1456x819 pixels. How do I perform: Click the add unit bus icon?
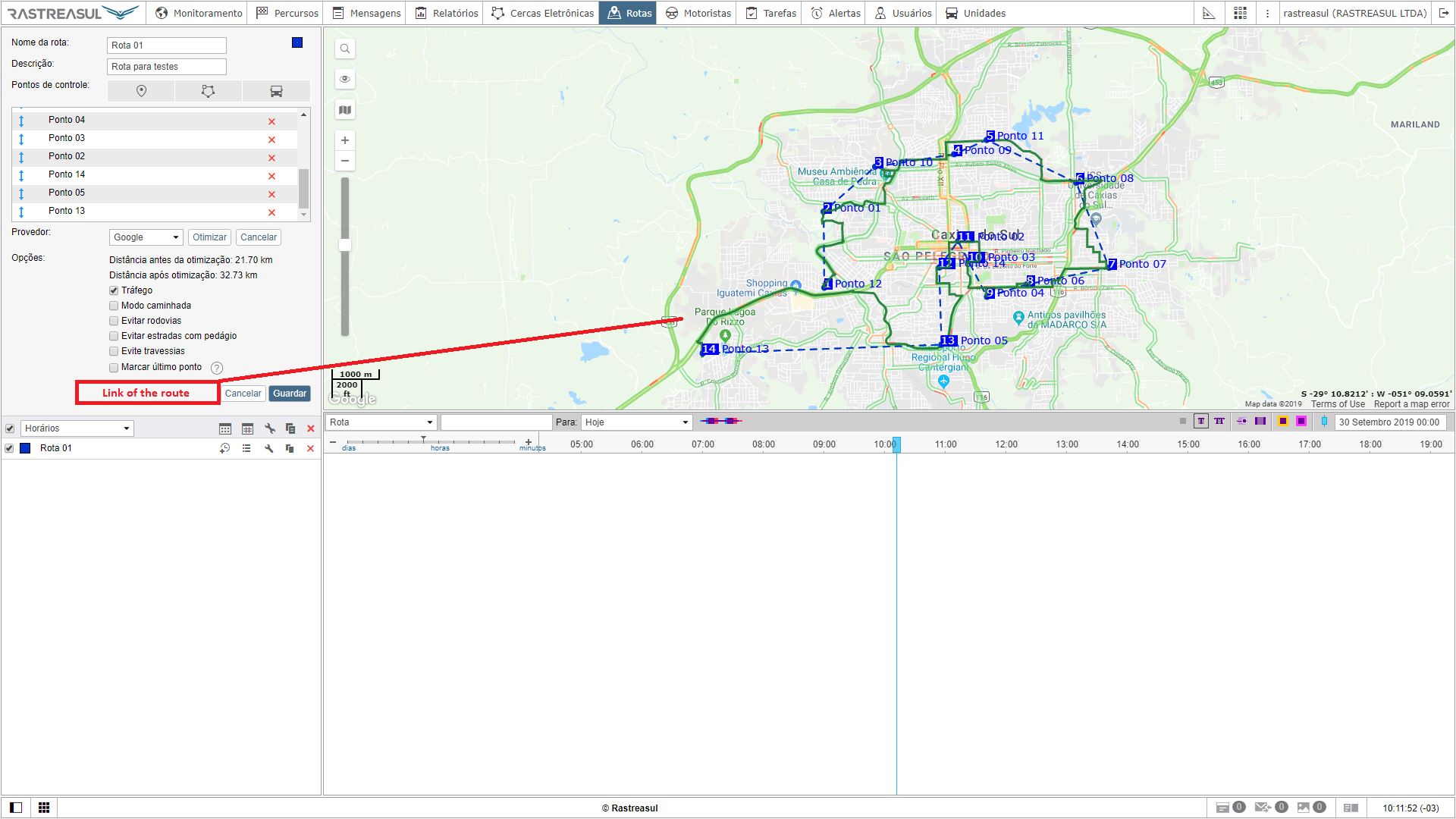click(x=276, y=91)
